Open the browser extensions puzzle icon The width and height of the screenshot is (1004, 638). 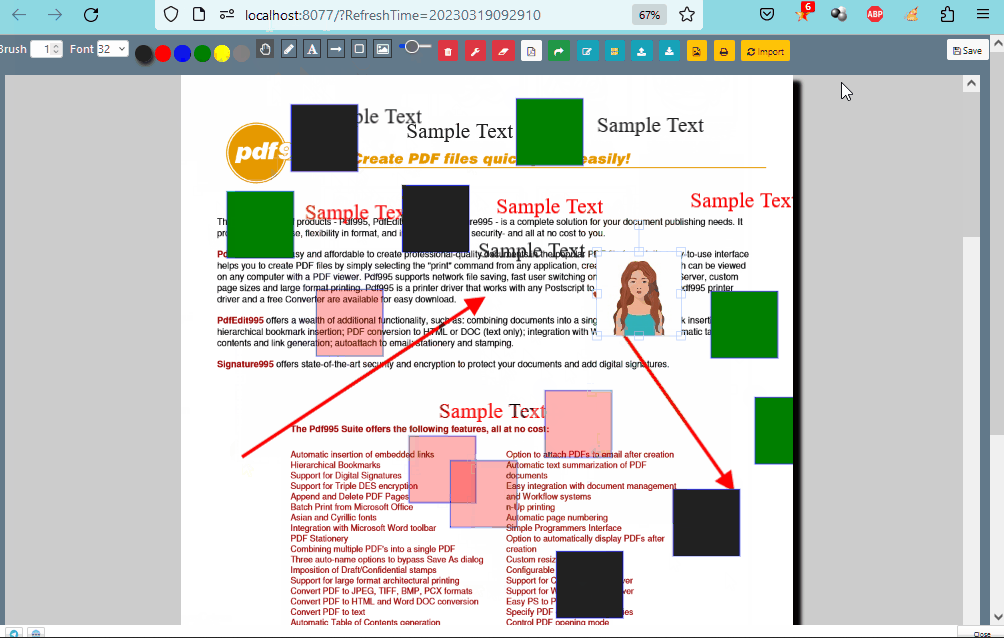(947, 14)
